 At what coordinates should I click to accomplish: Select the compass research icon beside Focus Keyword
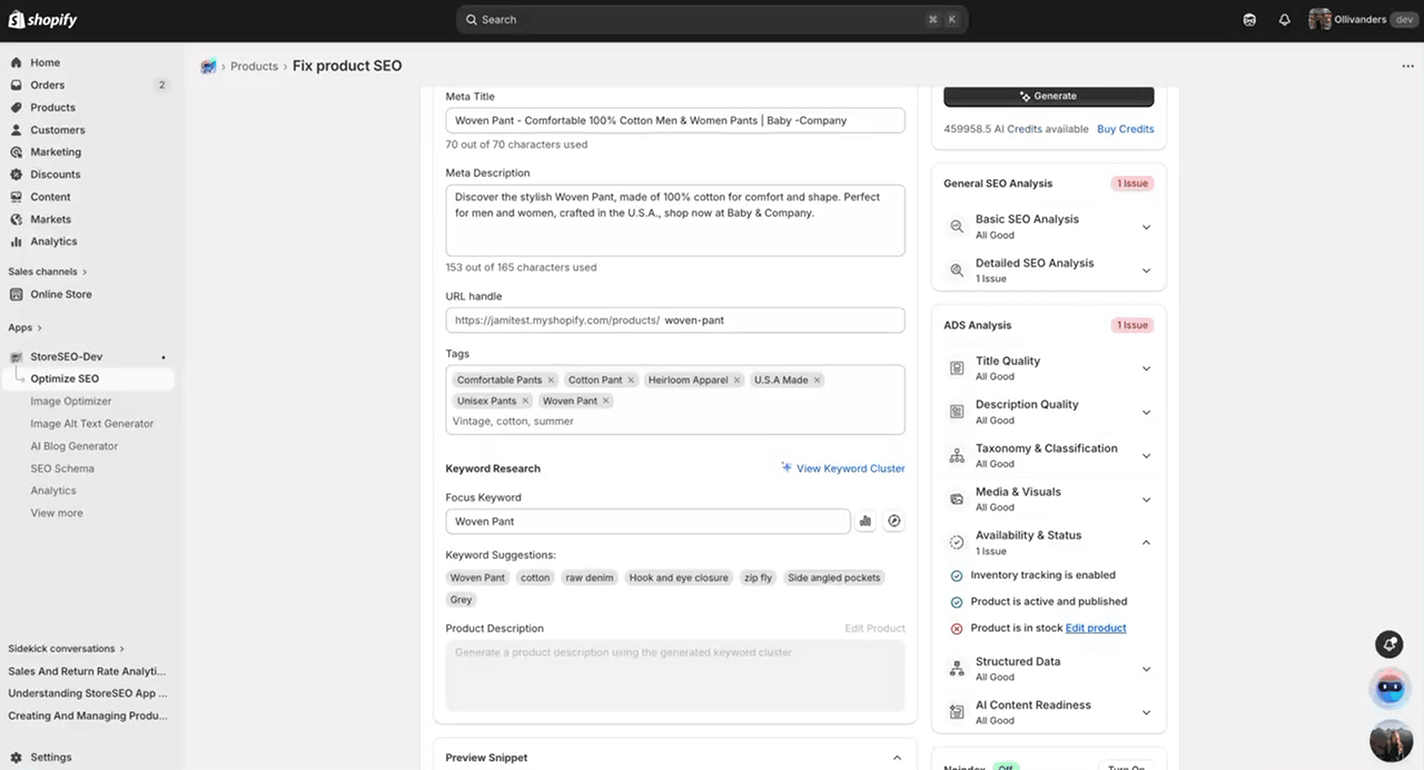(894, 521)
